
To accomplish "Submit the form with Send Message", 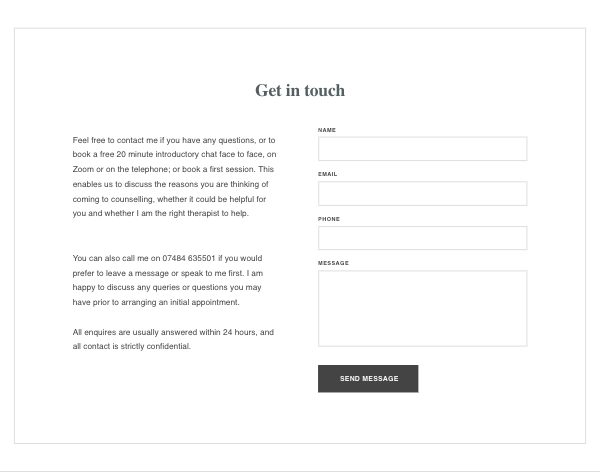I will click(x=368, y=379).
